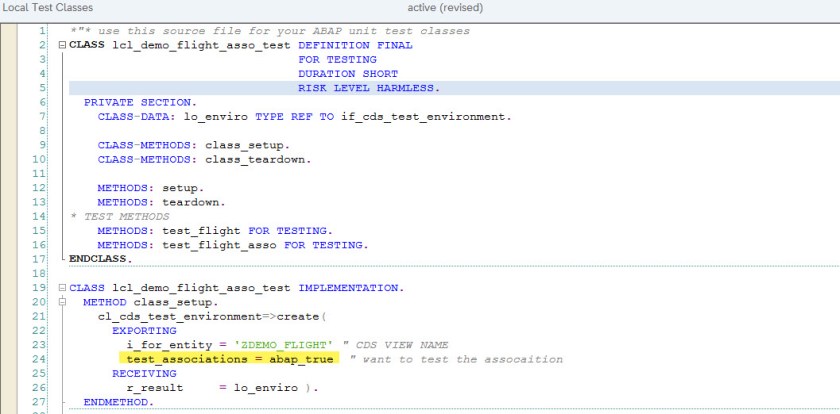
Task: Click 'r_result = lo_enviro ).' on line 26
Action: point(222,388)
